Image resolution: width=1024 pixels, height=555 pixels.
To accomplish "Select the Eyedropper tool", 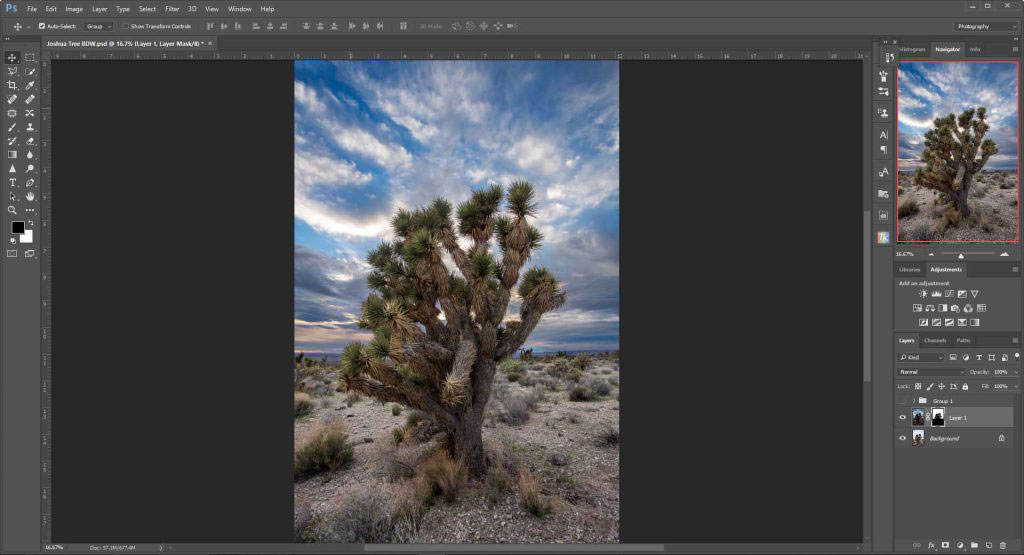I will pyautogui.click(x=30, y=86).
